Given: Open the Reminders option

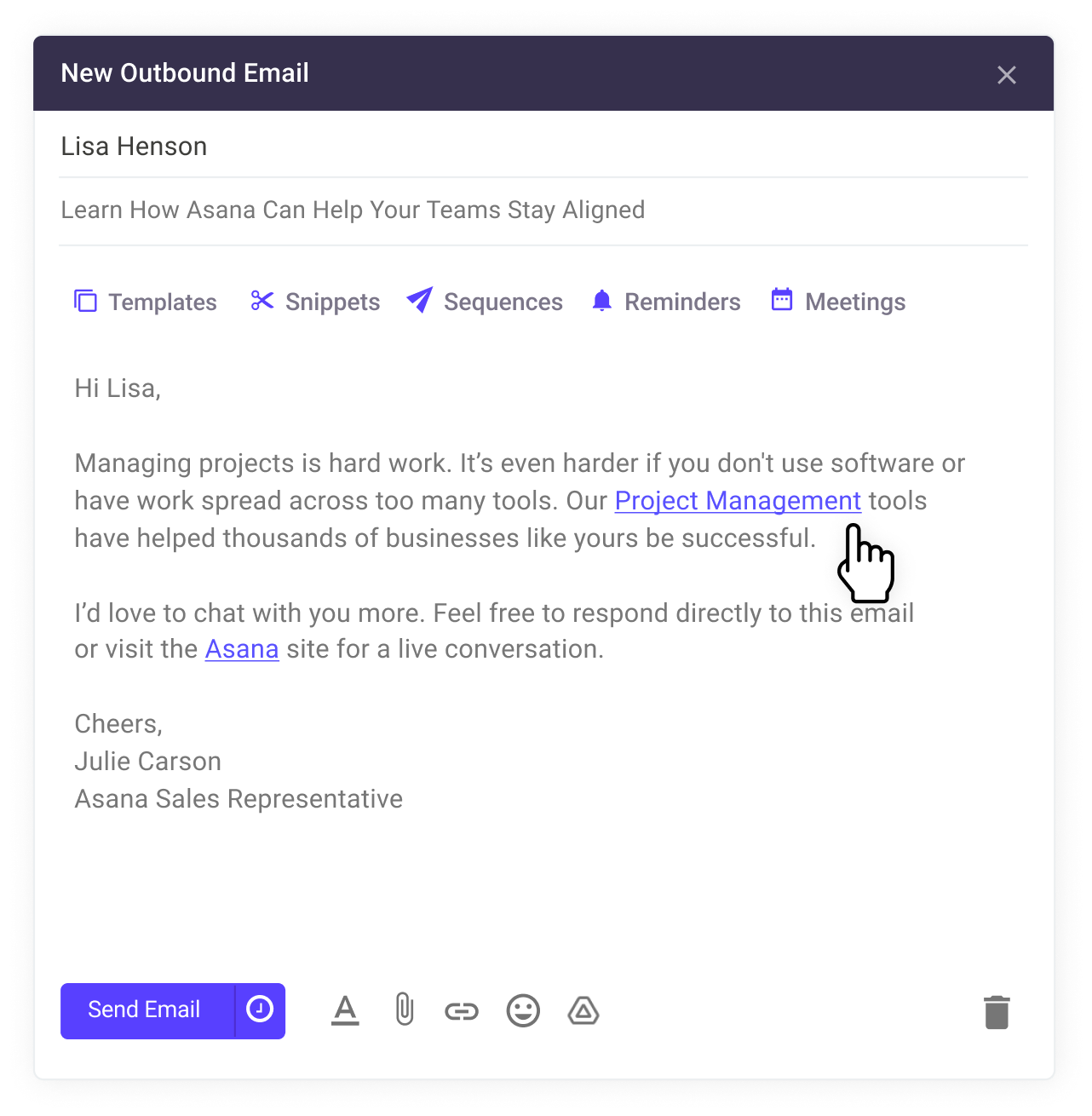Looking at the screenshot, I should 666,302.
